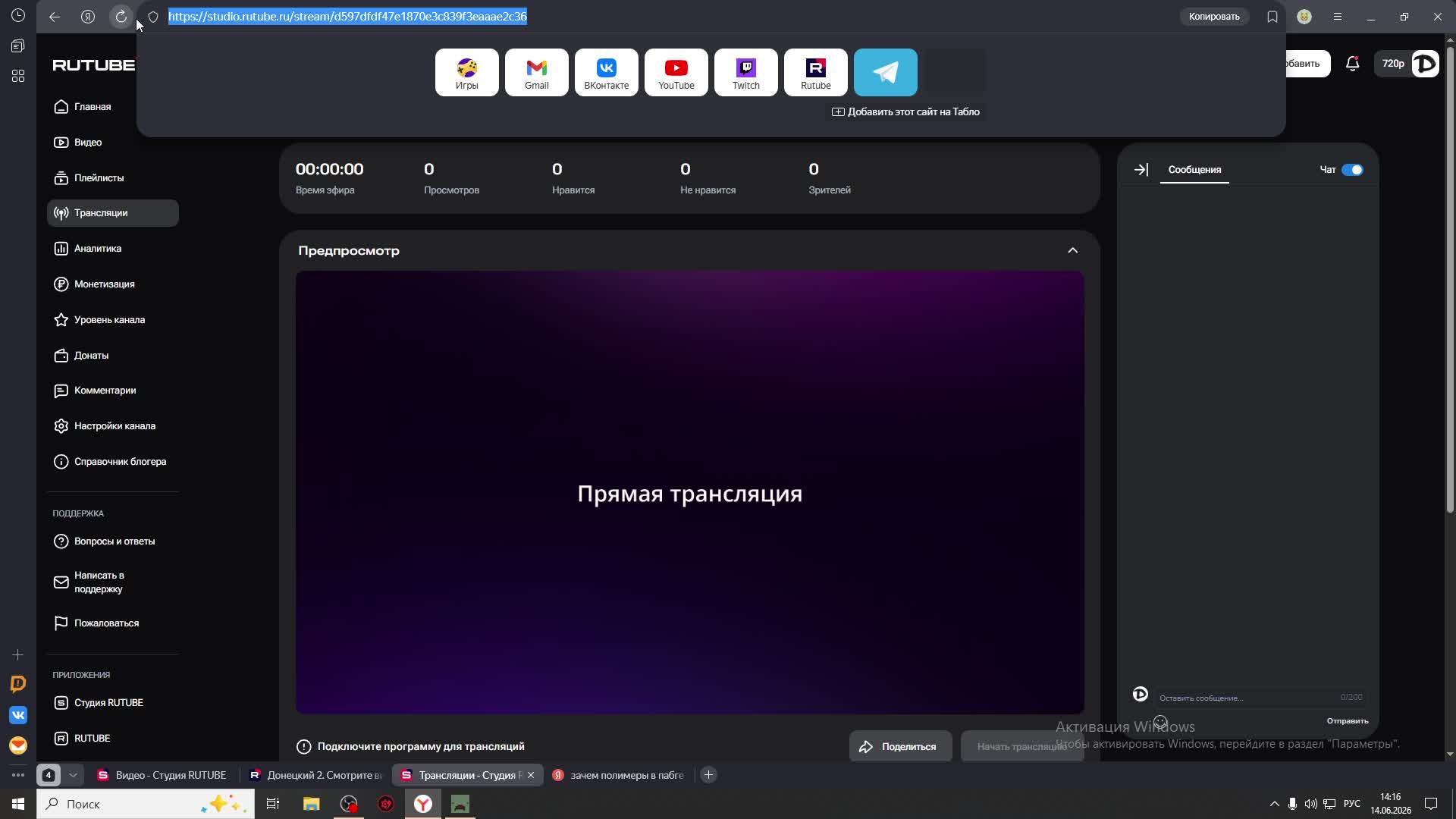Open File Explorer from taskbar
Viewport: 1456px width, 819px height.
(x=312, y=804)
